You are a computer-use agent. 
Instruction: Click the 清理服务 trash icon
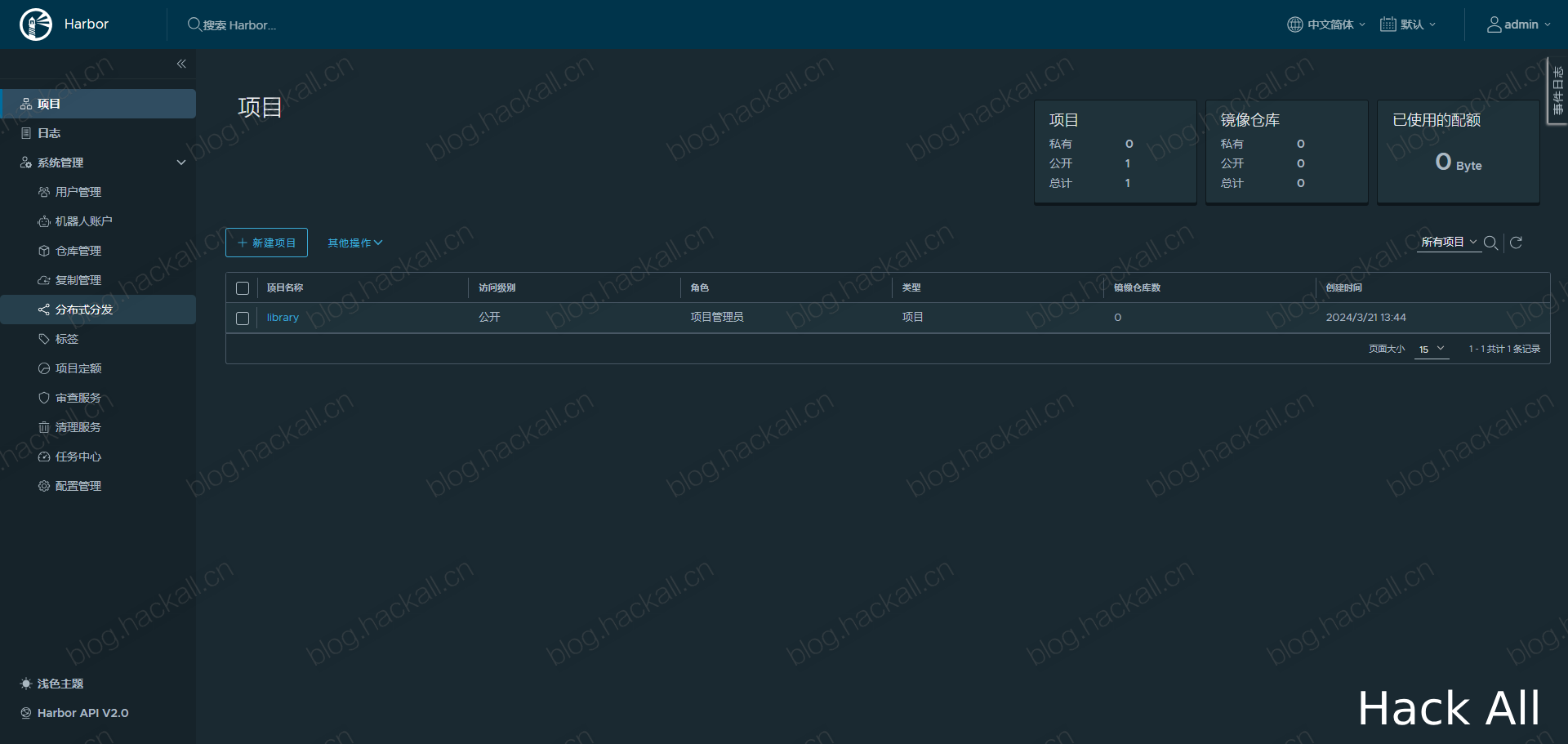(x=44, y=427)
